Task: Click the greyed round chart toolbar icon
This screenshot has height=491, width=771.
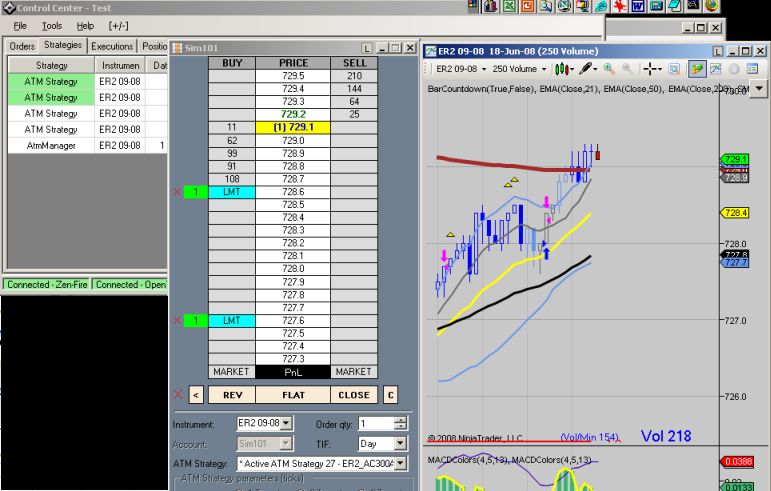Action: 734,69
